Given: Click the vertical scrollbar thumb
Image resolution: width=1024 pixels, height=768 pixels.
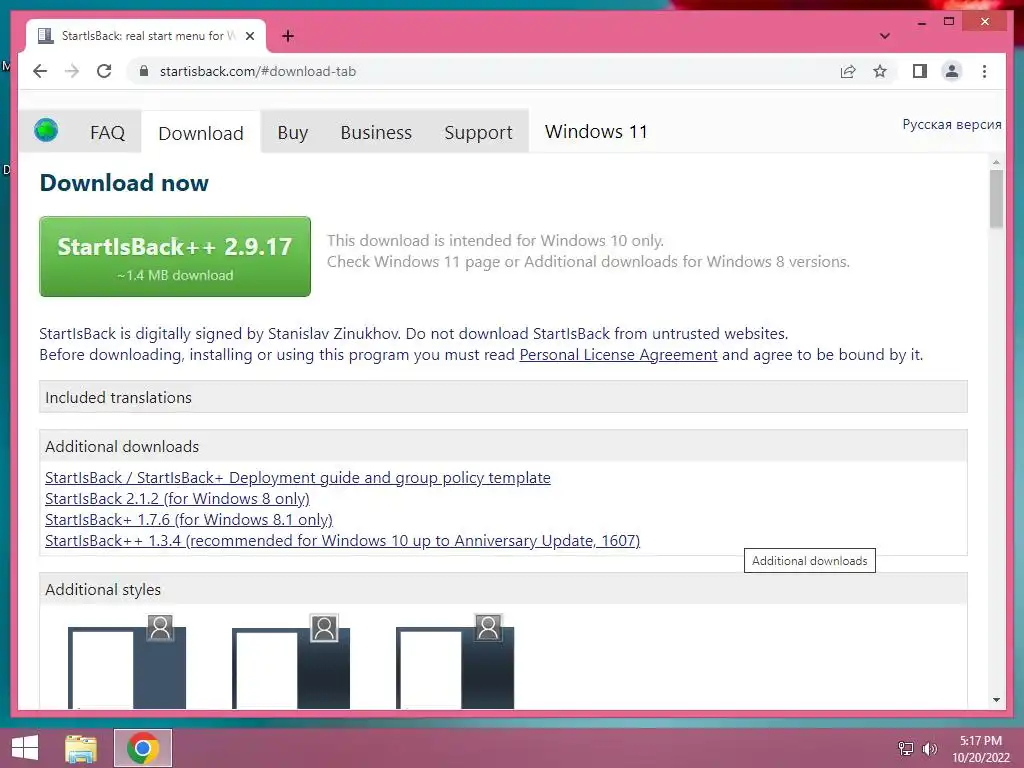Looking at the screenshot, I should [996, 199].
